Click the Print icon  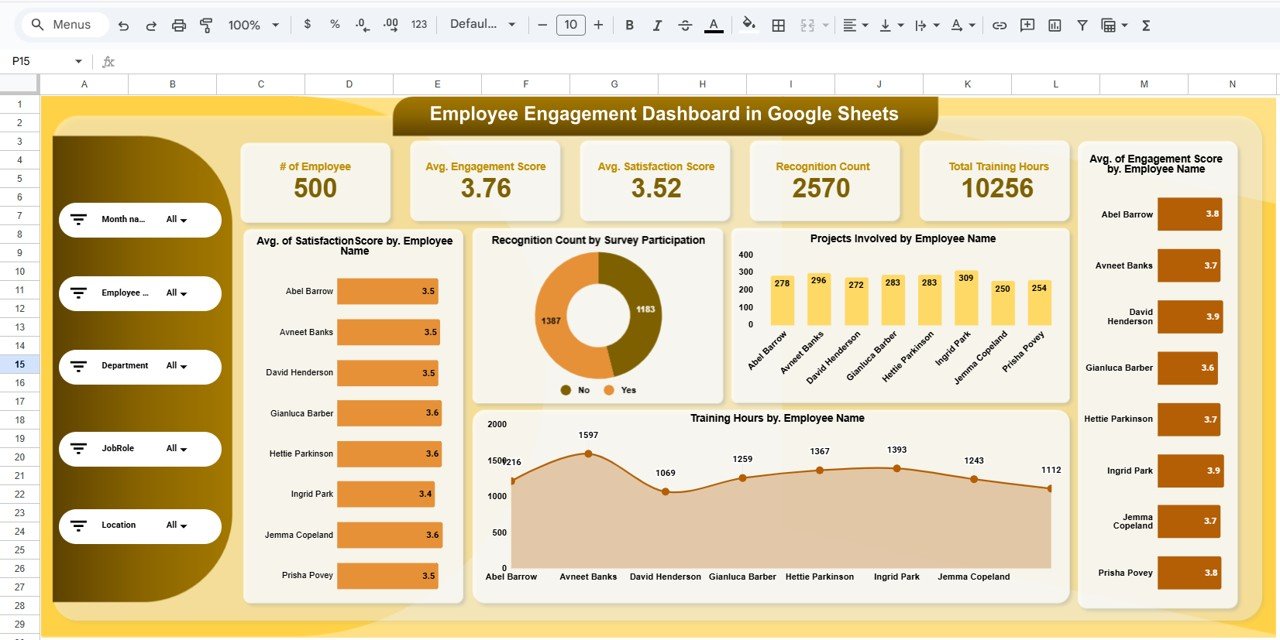pyautogui.click(x=178, y=24)
